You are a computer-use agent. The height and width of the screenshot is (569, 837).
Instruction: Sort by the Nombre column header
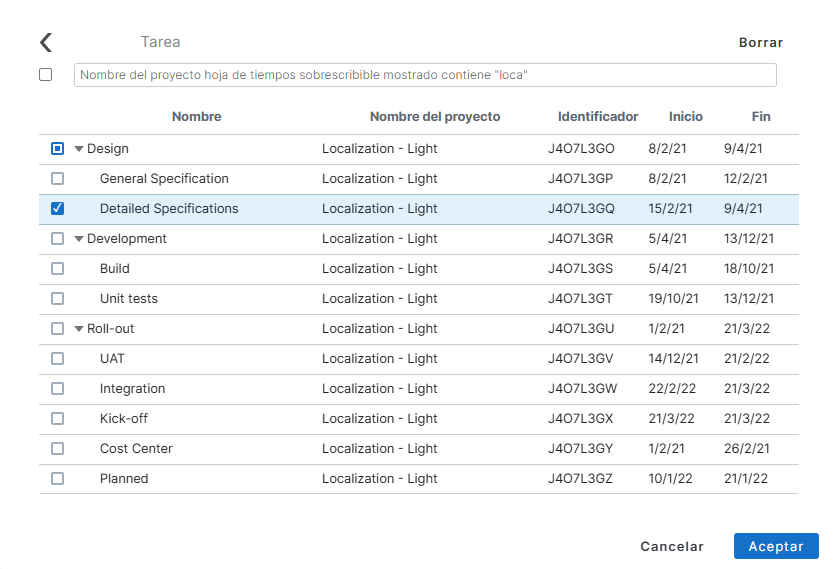[196, 117]
